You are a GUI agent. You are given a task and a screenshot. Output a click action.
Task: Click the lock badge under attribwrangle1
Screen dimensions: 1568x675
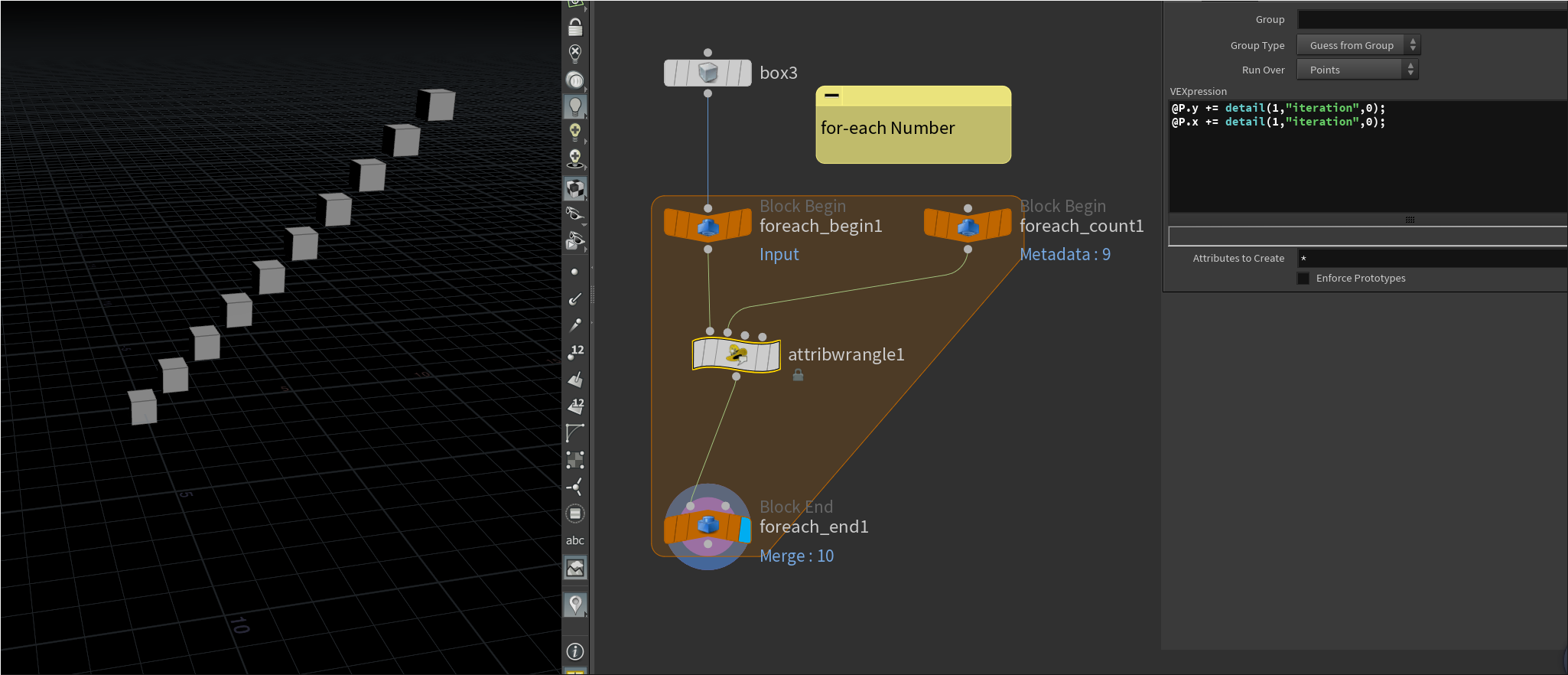point(798,375)
